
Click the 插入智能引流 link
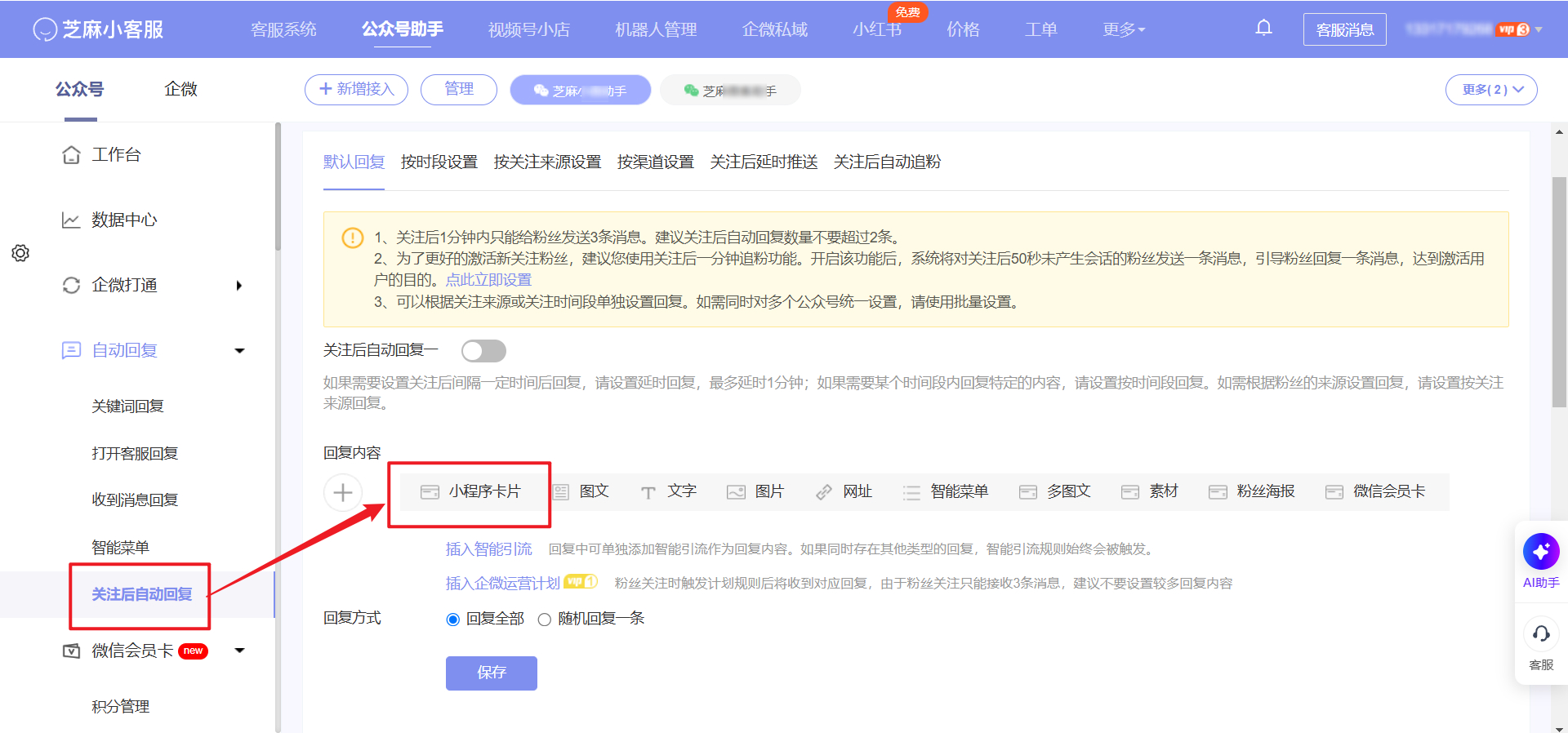(x=488, y=549)
